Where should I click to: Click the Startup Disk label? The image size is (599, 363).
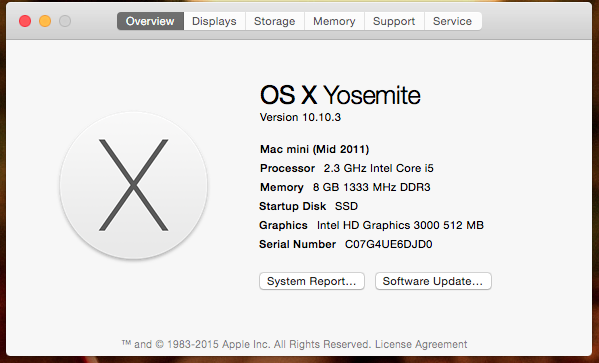coord(292,206)
